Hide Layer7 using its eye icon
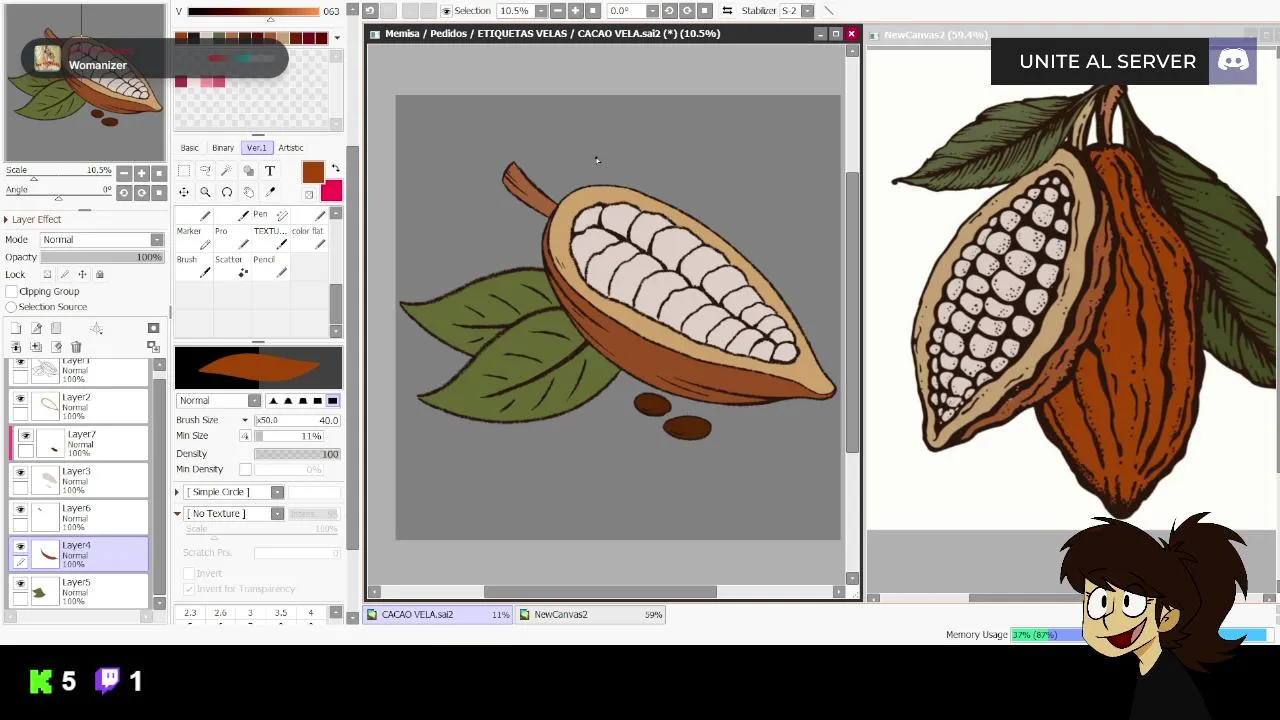Image resolution: width=1280 pixels, height=720 pixels. coord(26,436)
